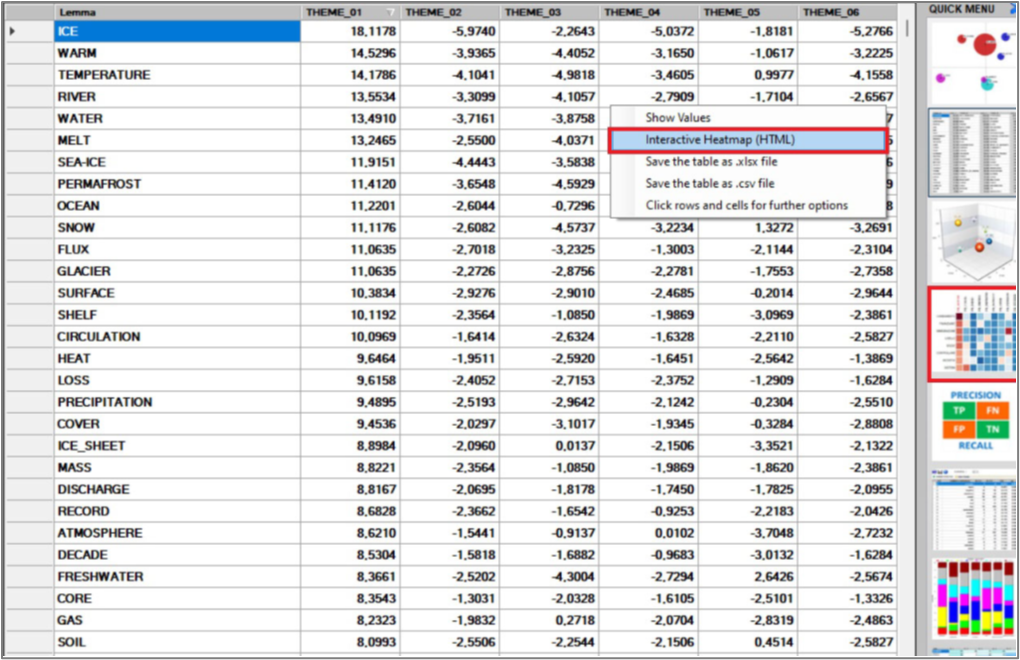Screen dimensions: 1020x660
Task: Choose Save the table as .xlsx file
Action: tap(711, 162)
